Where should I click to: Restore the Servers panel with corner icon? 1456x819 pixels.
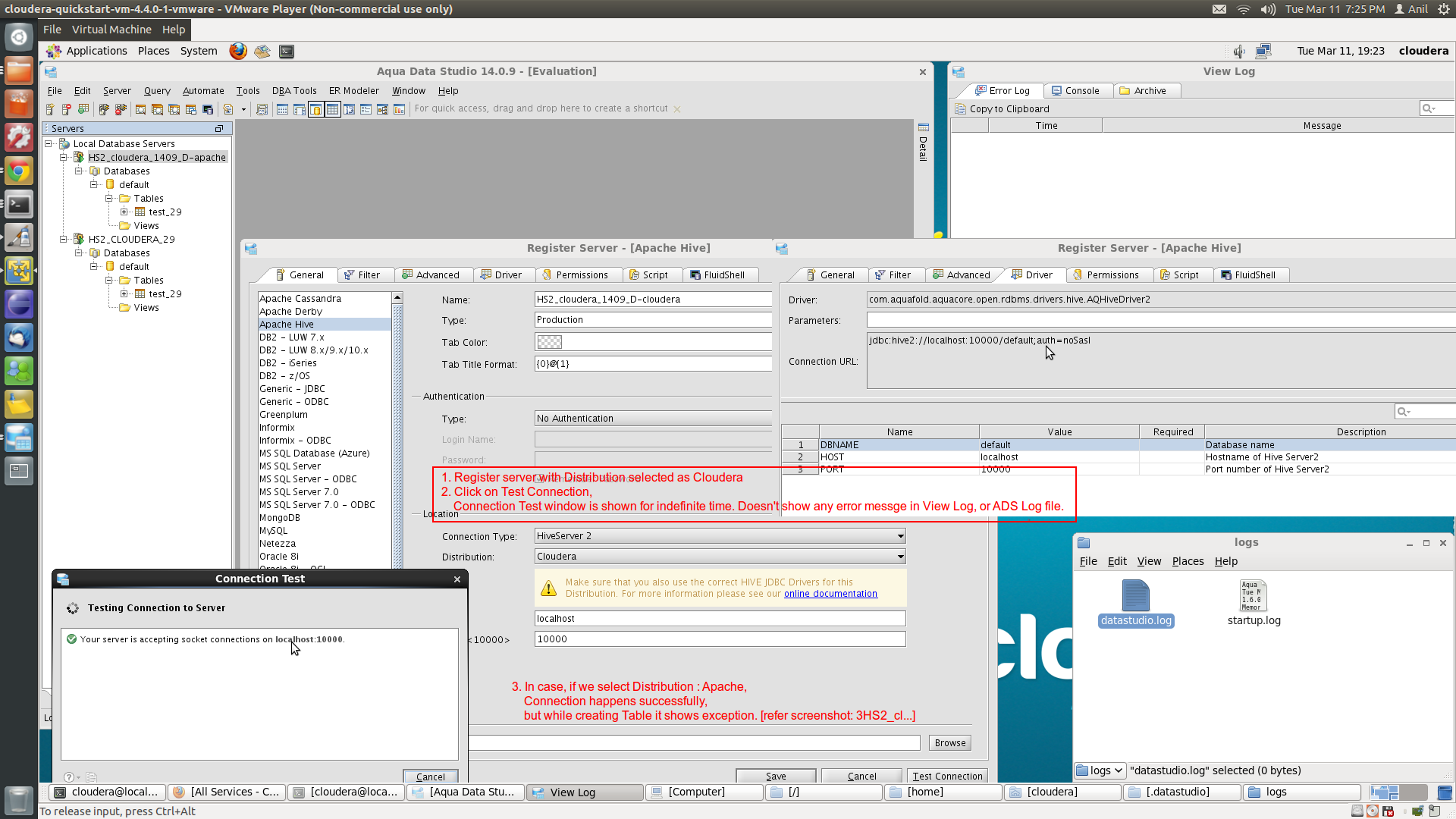coord(219,128)
